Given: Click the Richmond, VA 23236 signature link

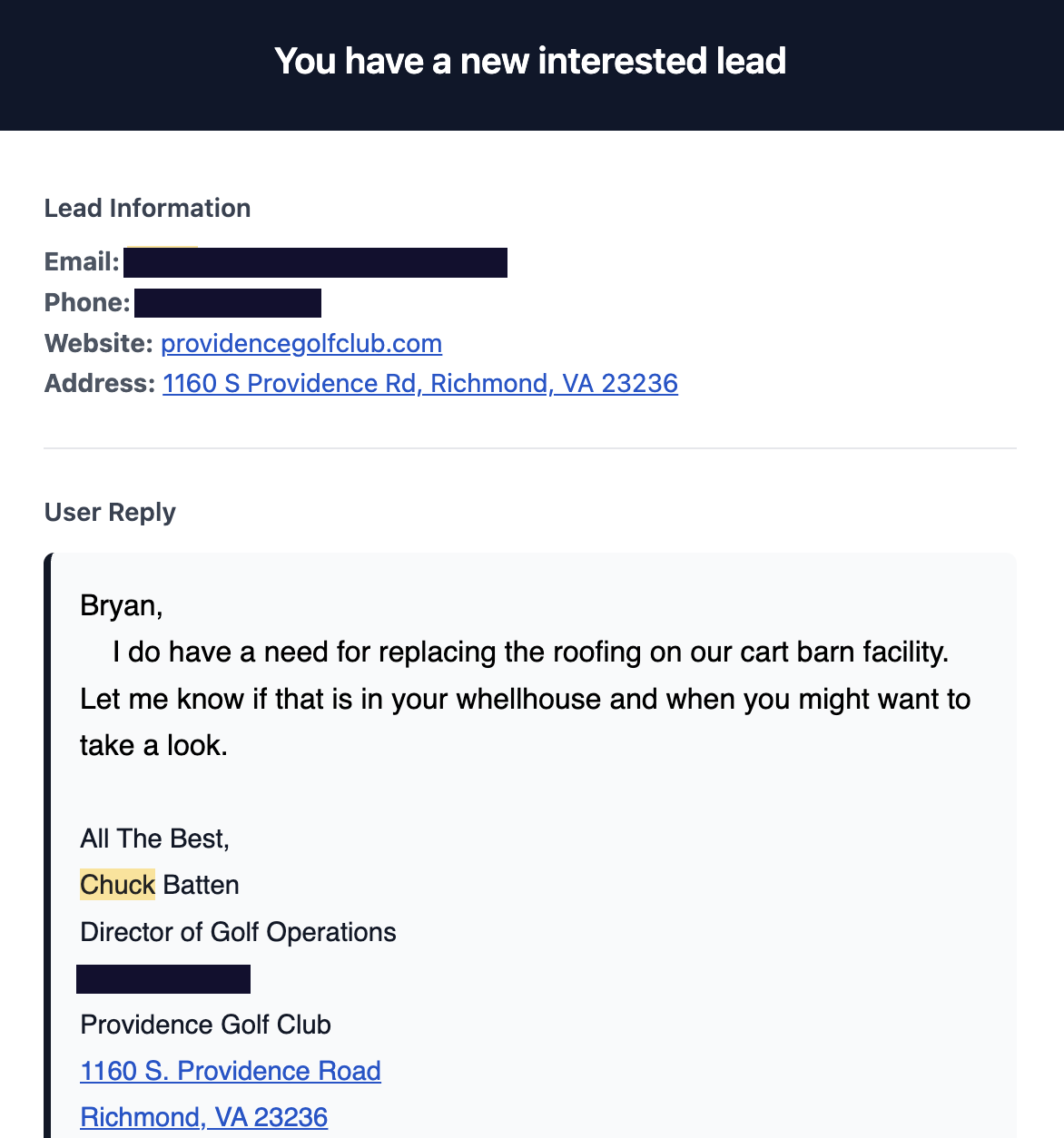Looking at the screenshot, I should pos(204,1117).
